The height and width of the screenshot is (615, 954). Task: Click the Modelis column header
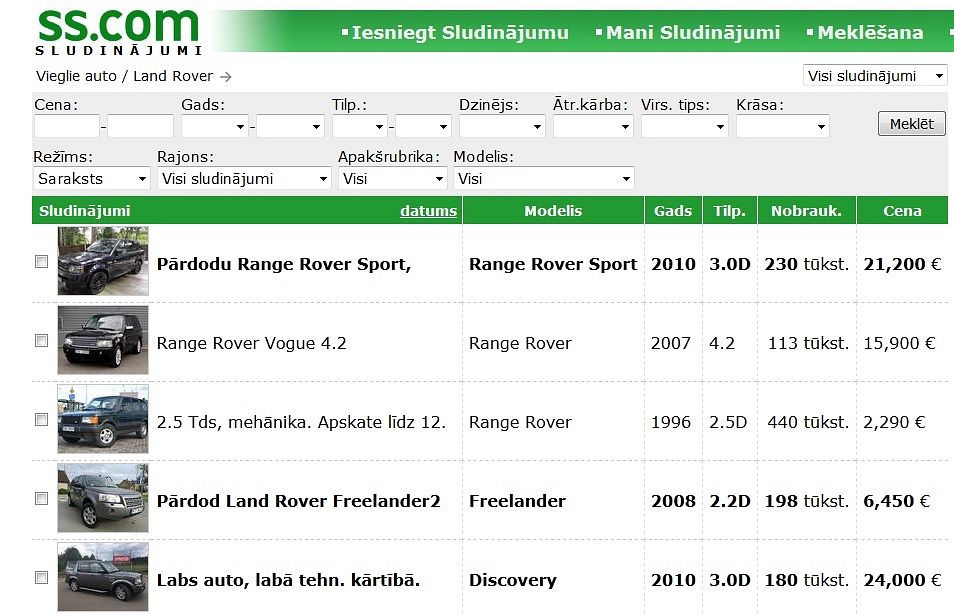pos(553,210)
